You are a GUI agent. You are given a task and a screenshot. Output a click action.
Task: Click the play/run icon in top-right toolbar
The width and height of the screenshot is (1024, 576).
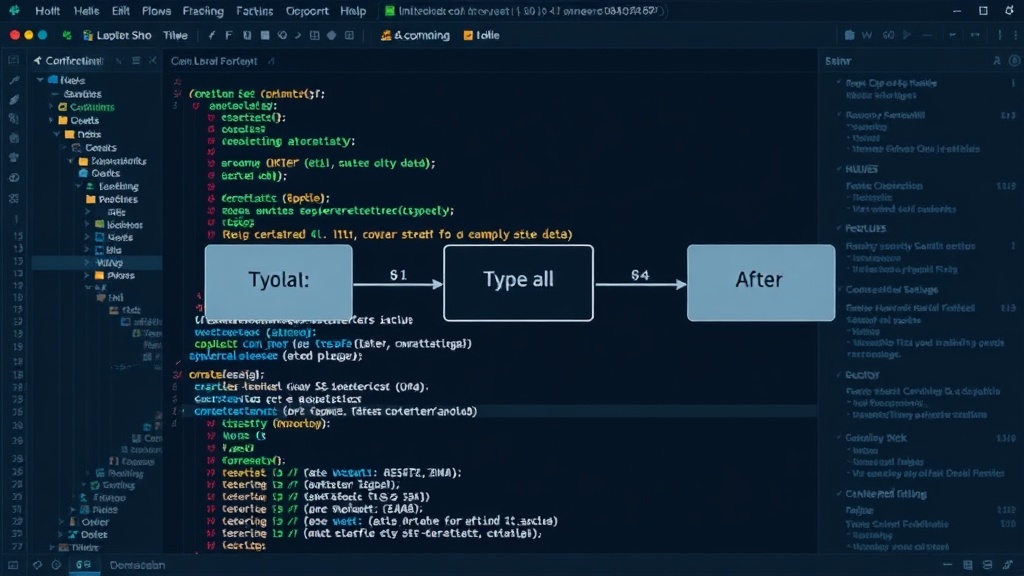[x=907, y=35]
